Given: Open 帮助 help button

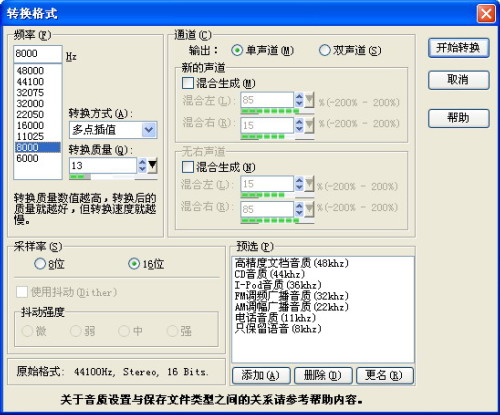Looking at the screenshot, I should tap(458, 118).
